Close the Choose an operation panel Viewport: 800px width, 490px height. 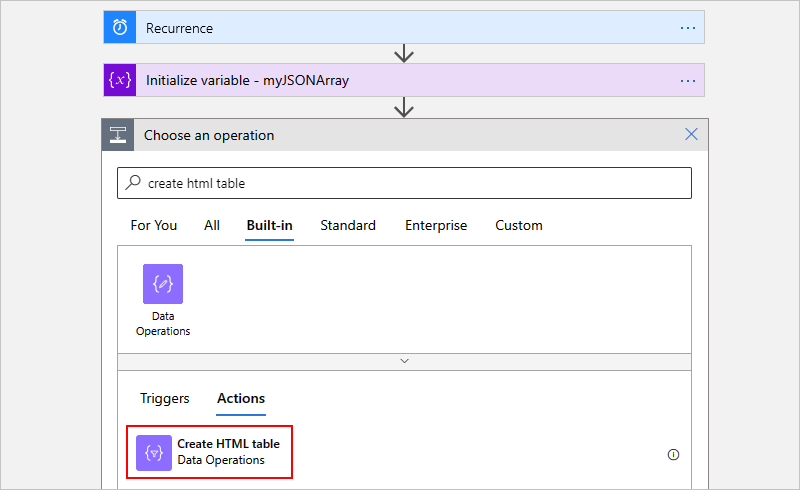point(691,134)
